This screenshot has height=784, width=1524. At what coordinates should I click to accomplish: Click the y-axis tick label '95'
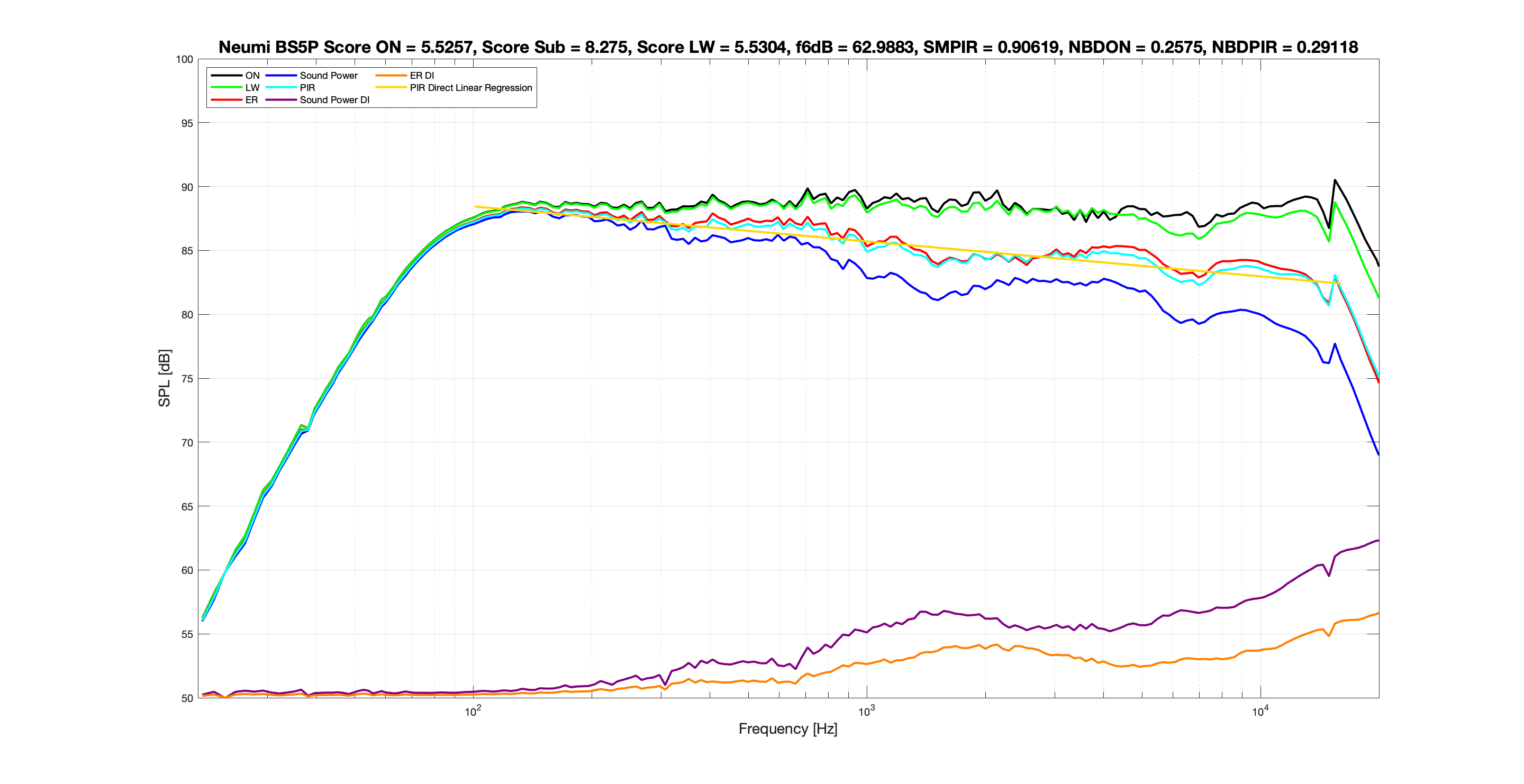click(x=187, y=123)
